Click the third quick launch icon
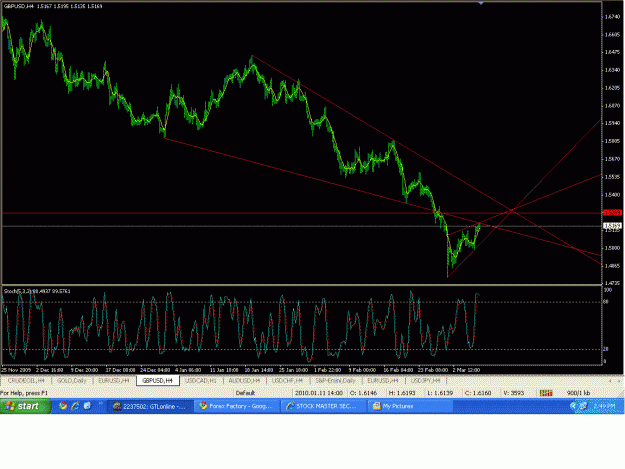This screenshot has height=469, width=625. pyautogui.click(x=87, y=406)
